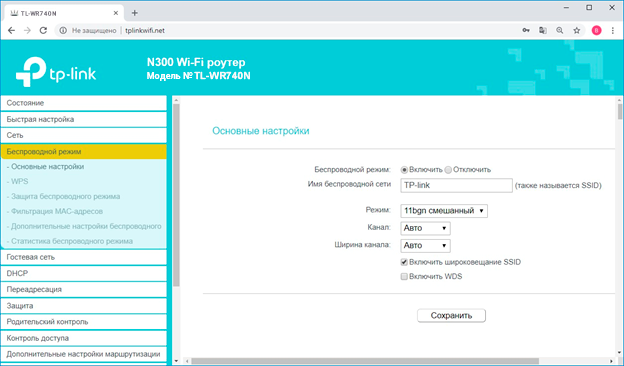
Task: Select the Включить radio button
Action: pos(404,170)
